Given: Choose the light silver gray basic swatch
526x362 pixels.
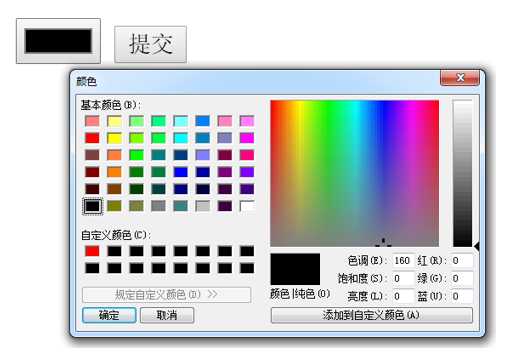Looking at the screenshot, I should (x=203, y=206).
